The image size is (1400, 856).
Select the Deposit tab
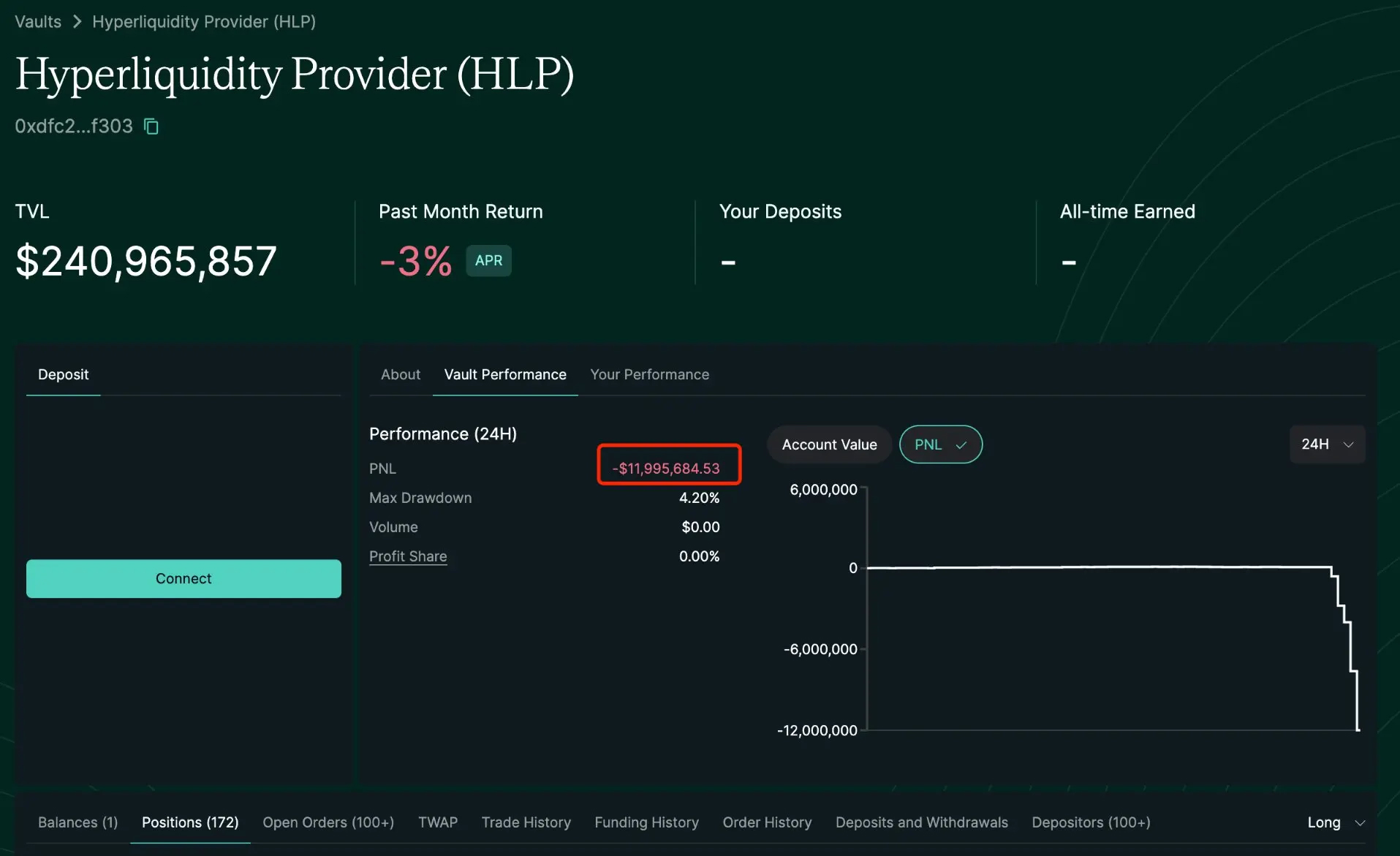pos(63,374)
